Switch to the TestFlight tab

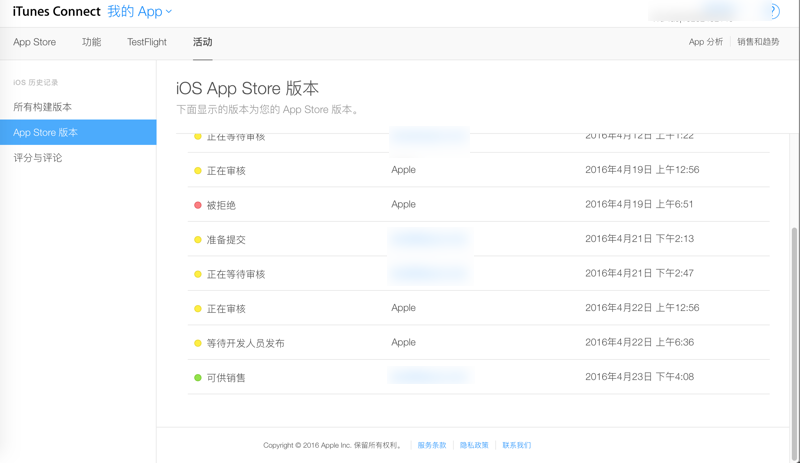tap(147, 42)
